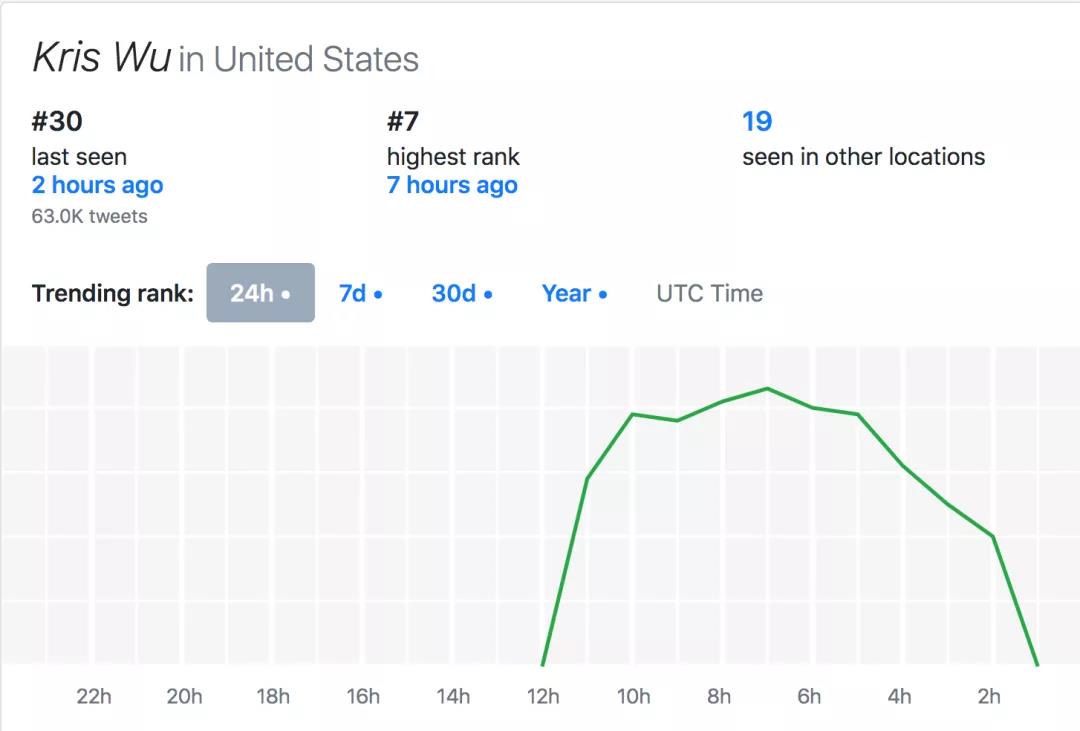This screenshot has width=1080, height=731.
Task: Switch trending rank to 30d
Action: point(461,294)
